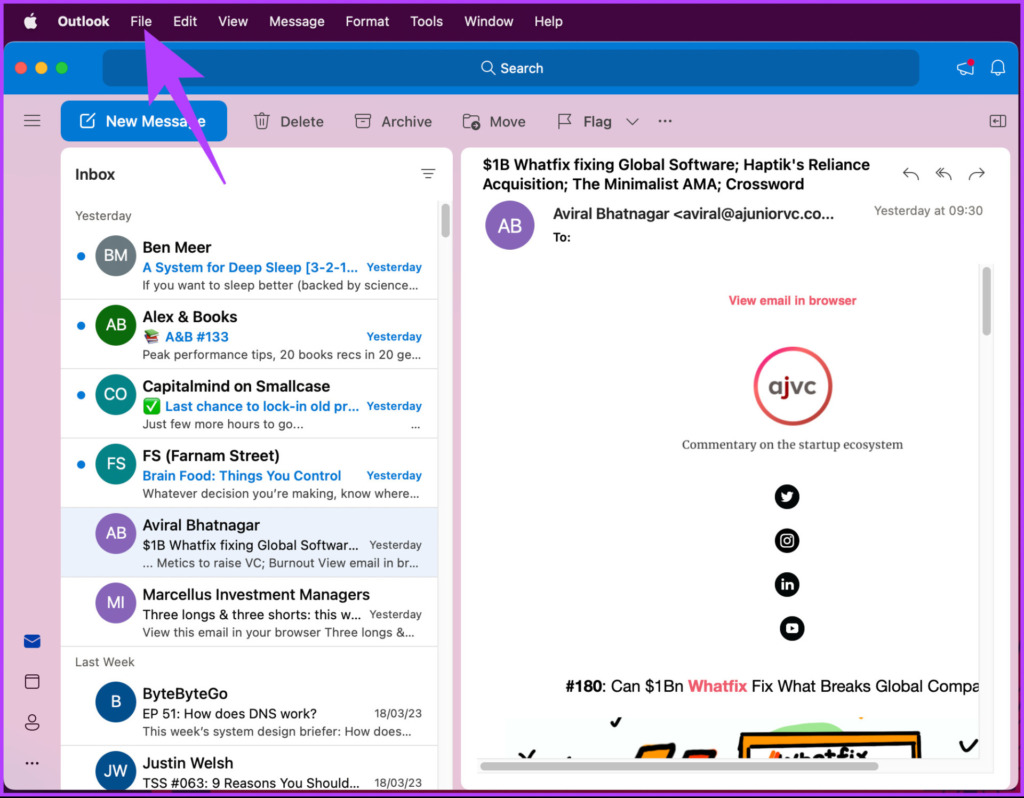Open the Apple menu
The height and width of the screenshot is (798, 1024).
point(30,22)
